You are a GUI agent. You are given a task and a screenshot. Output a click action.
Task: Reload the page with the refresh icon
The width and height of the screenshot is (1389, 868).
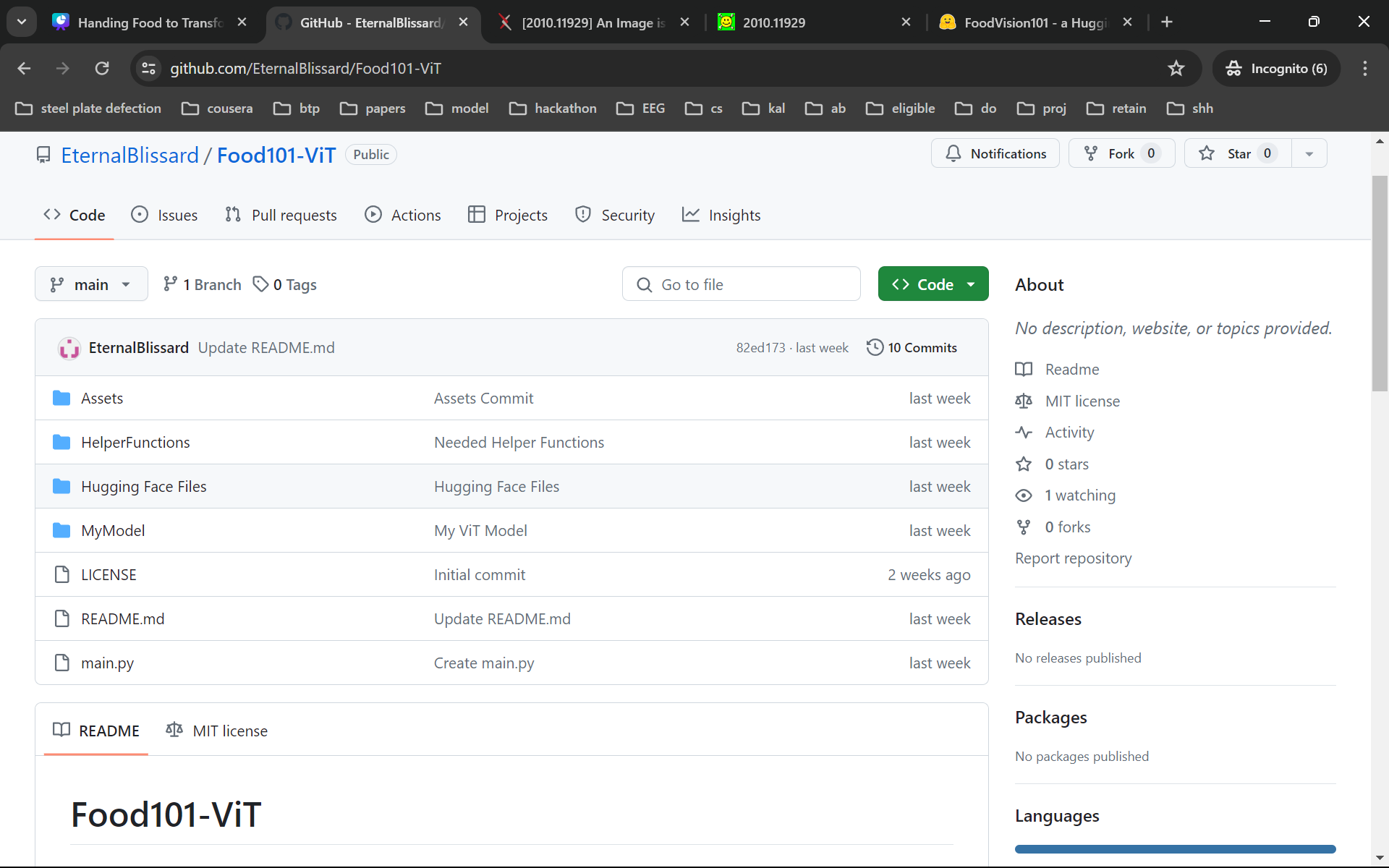coord(102,68)
